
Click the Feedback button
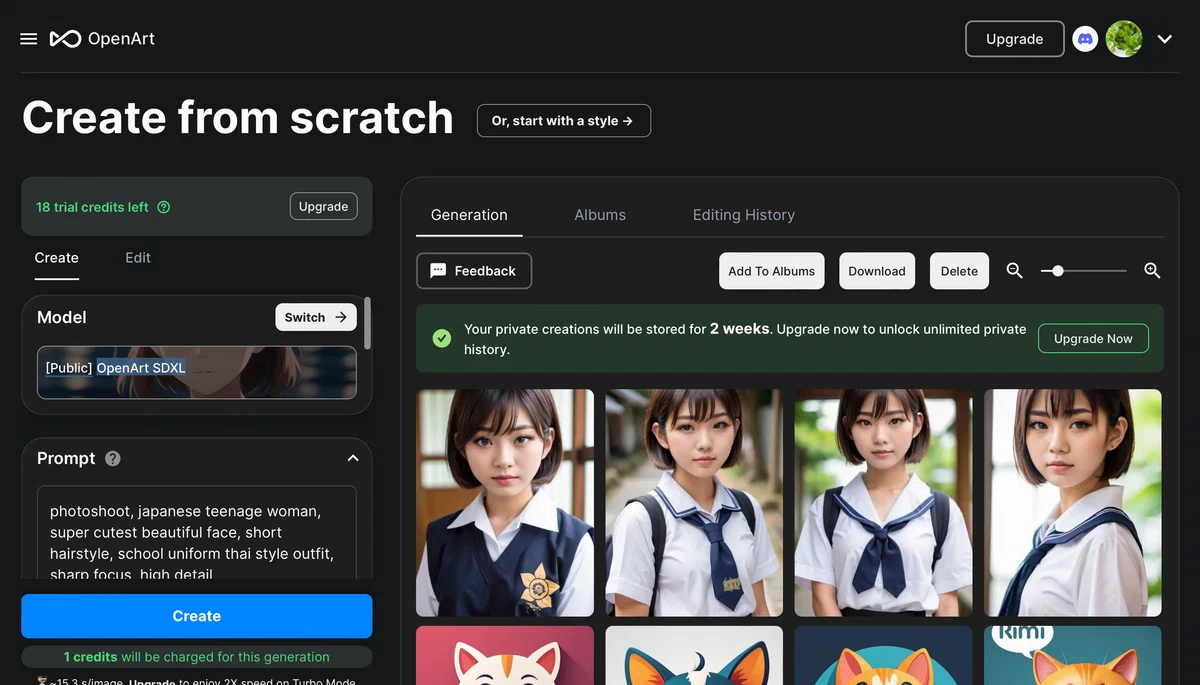(474, 271)
